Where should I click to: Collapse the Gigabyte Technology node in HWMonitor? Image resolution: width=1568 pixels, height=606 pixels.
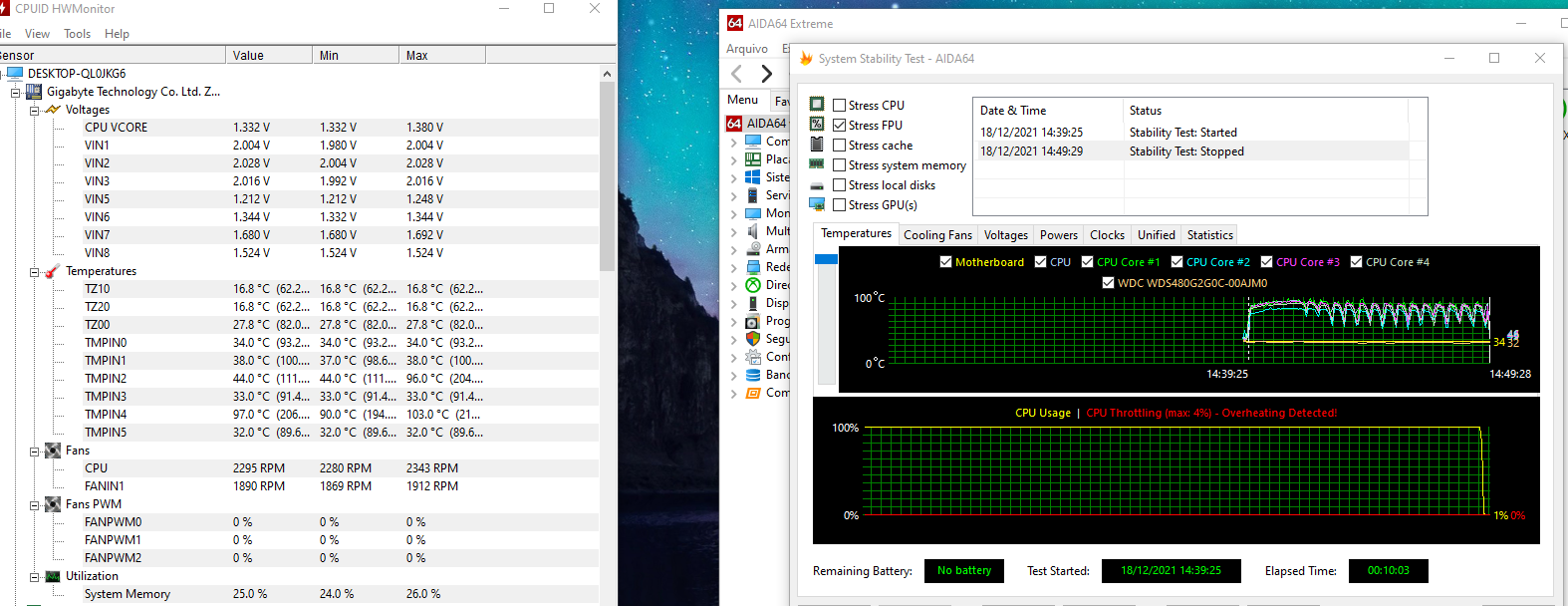15,92
